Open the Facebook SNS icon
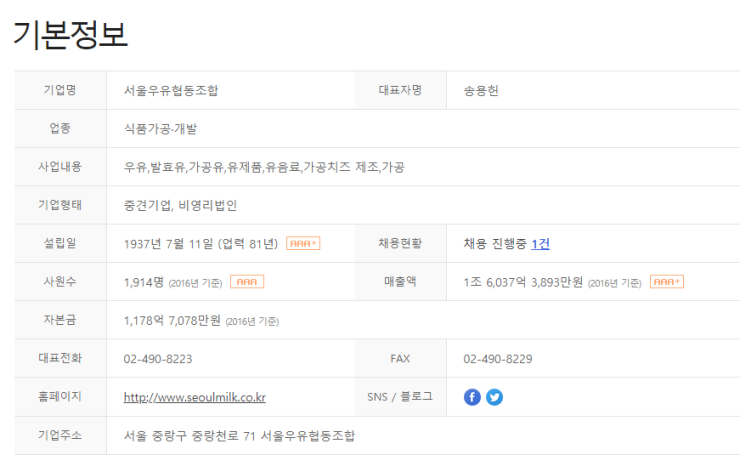Screen dimensions: 740x455 (472, 397)
